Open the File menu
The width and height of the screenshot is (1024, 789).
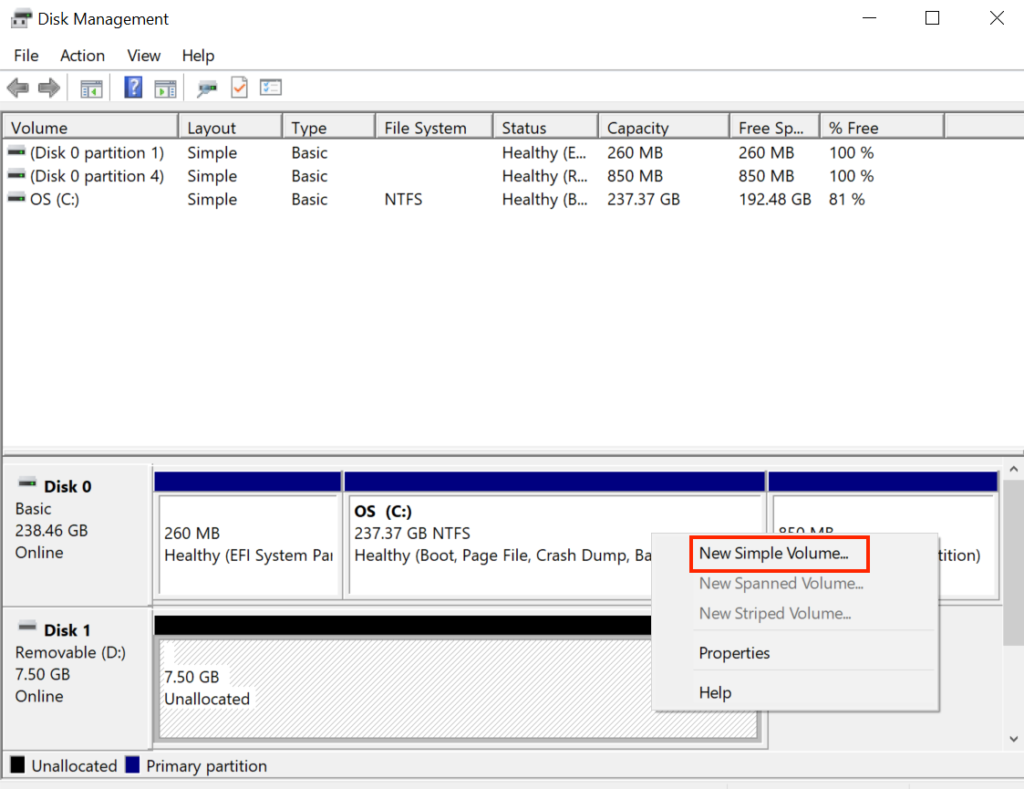click(26, 56)
